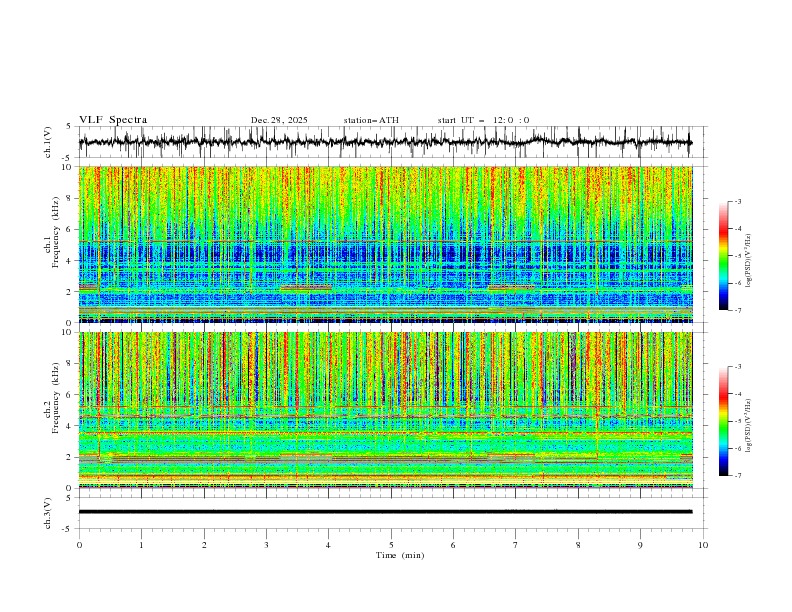
Task: Click the time axis tick label "7"
Action: pos(516,545)
